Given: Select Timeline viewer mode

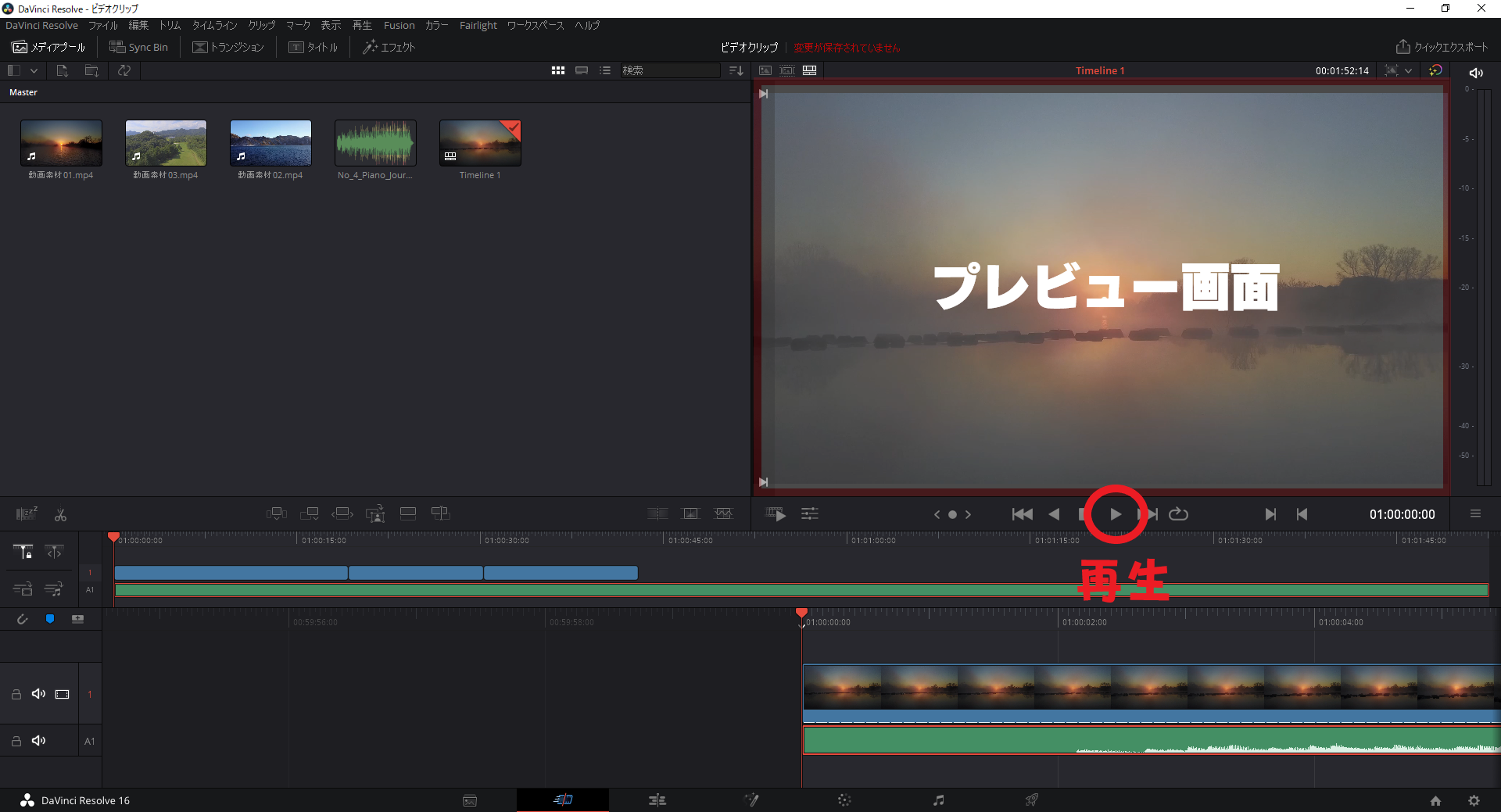Looking at the screenshot, I should [810, 70].
